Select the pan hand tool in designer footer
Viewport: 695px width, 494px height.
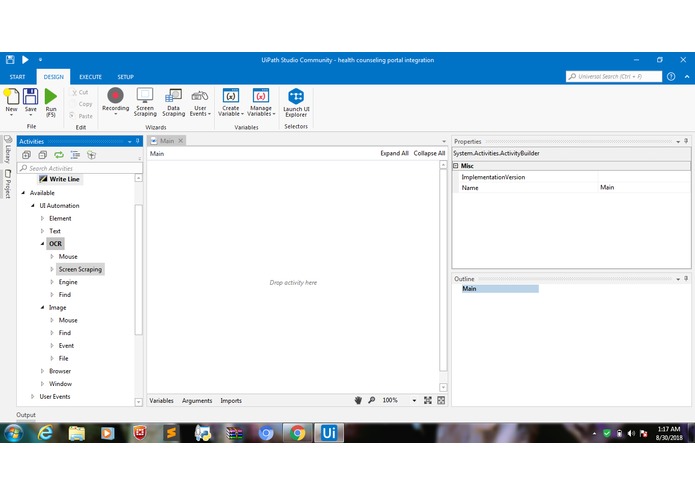[x=358, y=400]
